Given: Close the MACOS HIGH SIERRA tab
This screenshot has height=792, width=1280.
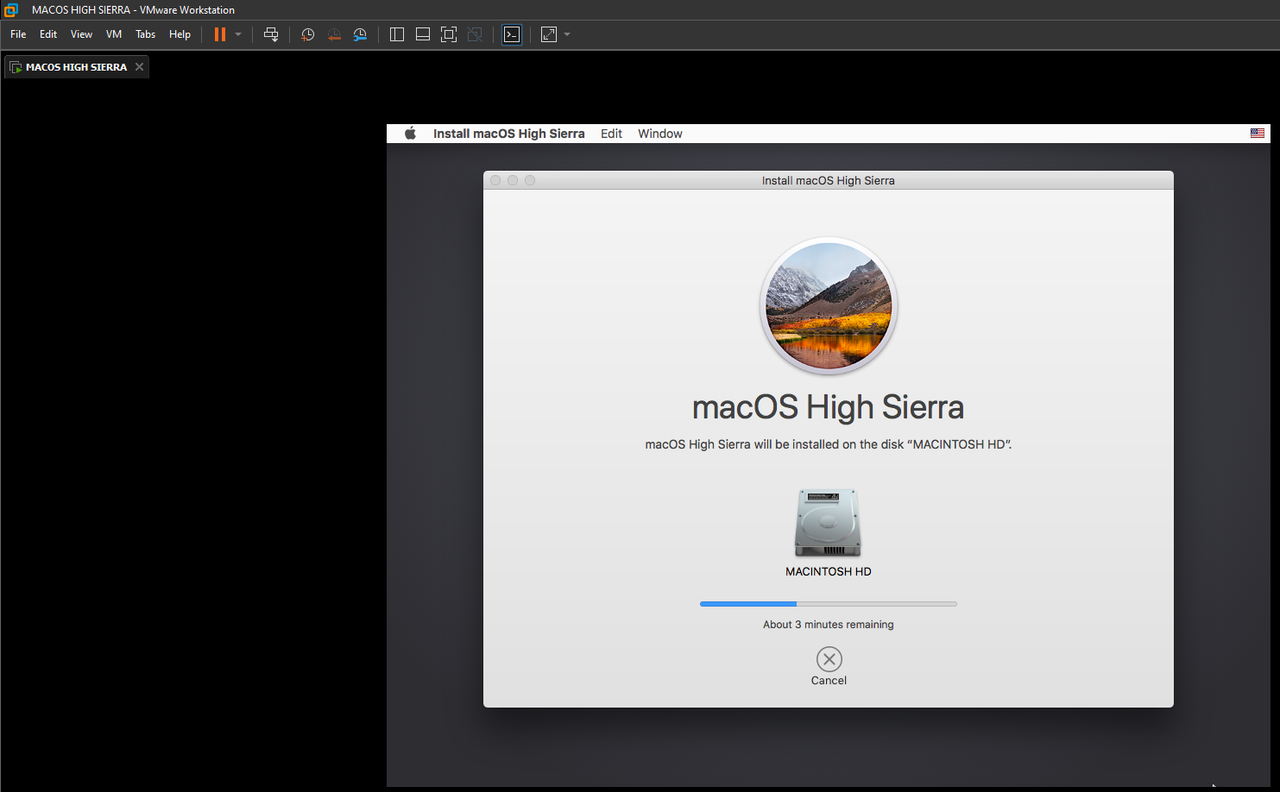Looking at the screenshot, I should [139, 67].
